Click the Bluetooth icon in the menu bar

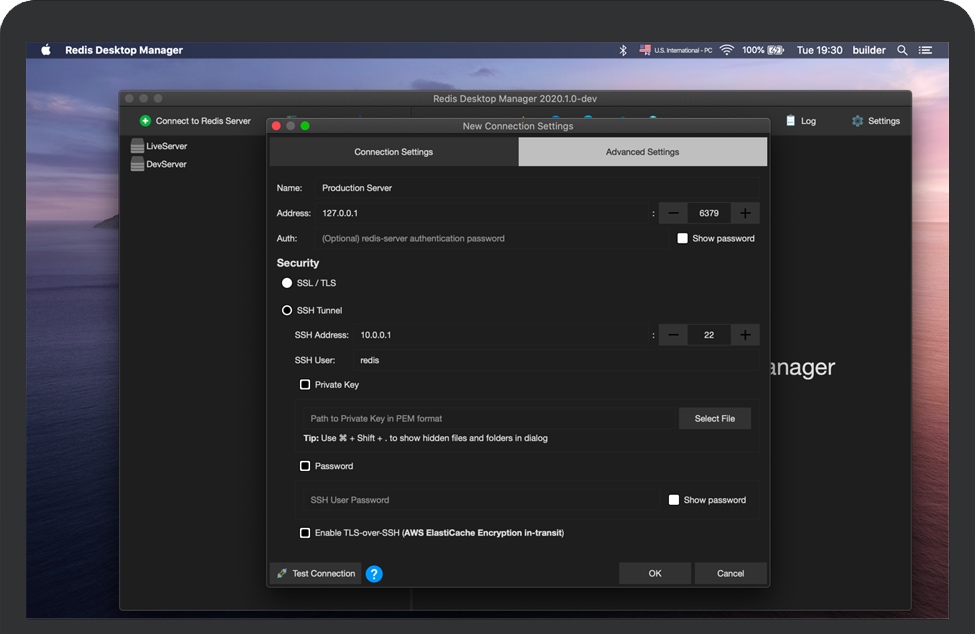[x=623, y=50]
